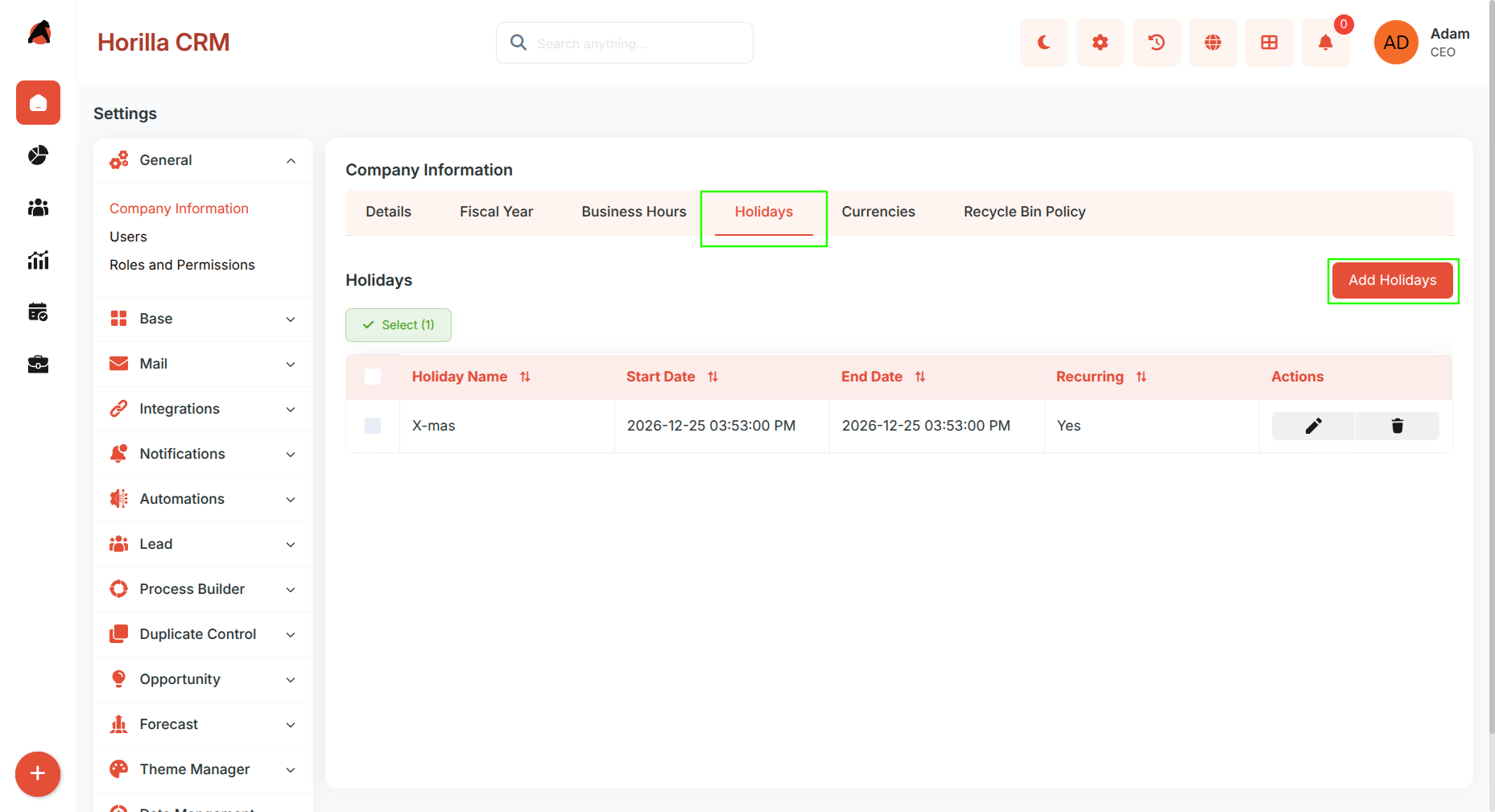Viewport: 1495px width, 812px height.
Task: Expand the Theme Manager section
Action: [x=203, y=769]
